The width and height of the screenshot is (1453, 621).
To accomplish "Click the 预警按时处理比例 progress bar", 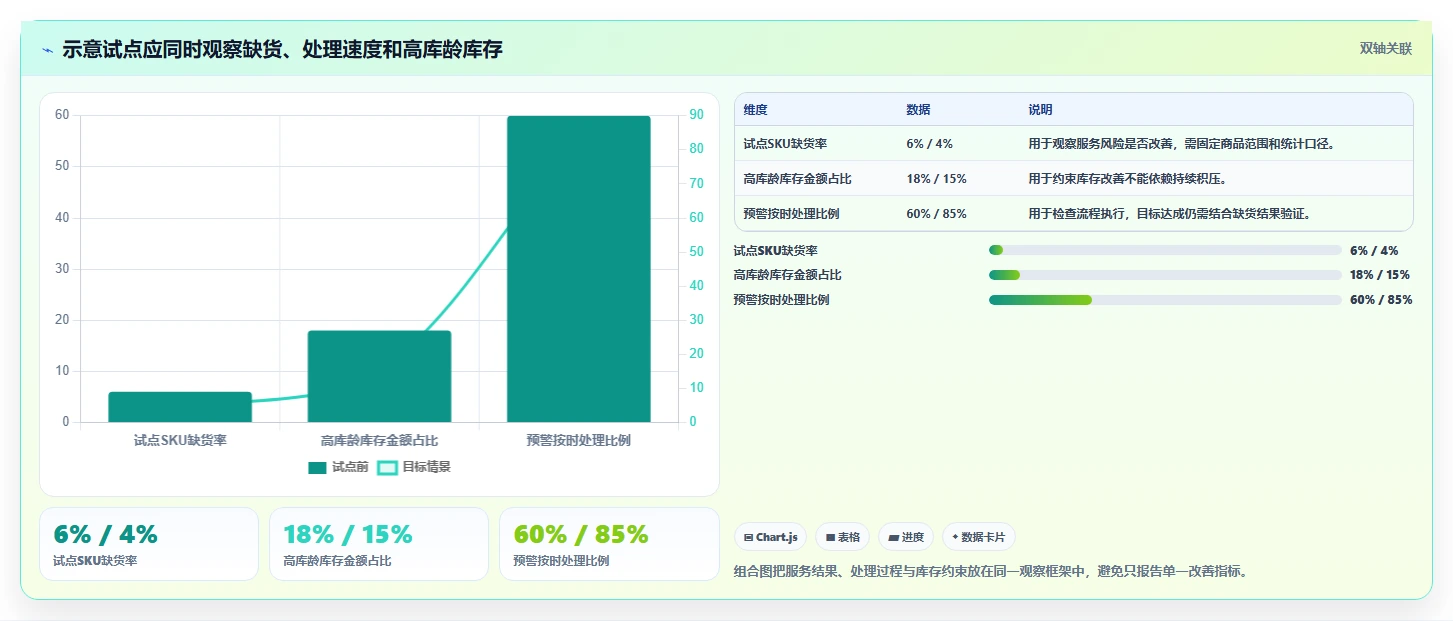I will coord(1165,300).
